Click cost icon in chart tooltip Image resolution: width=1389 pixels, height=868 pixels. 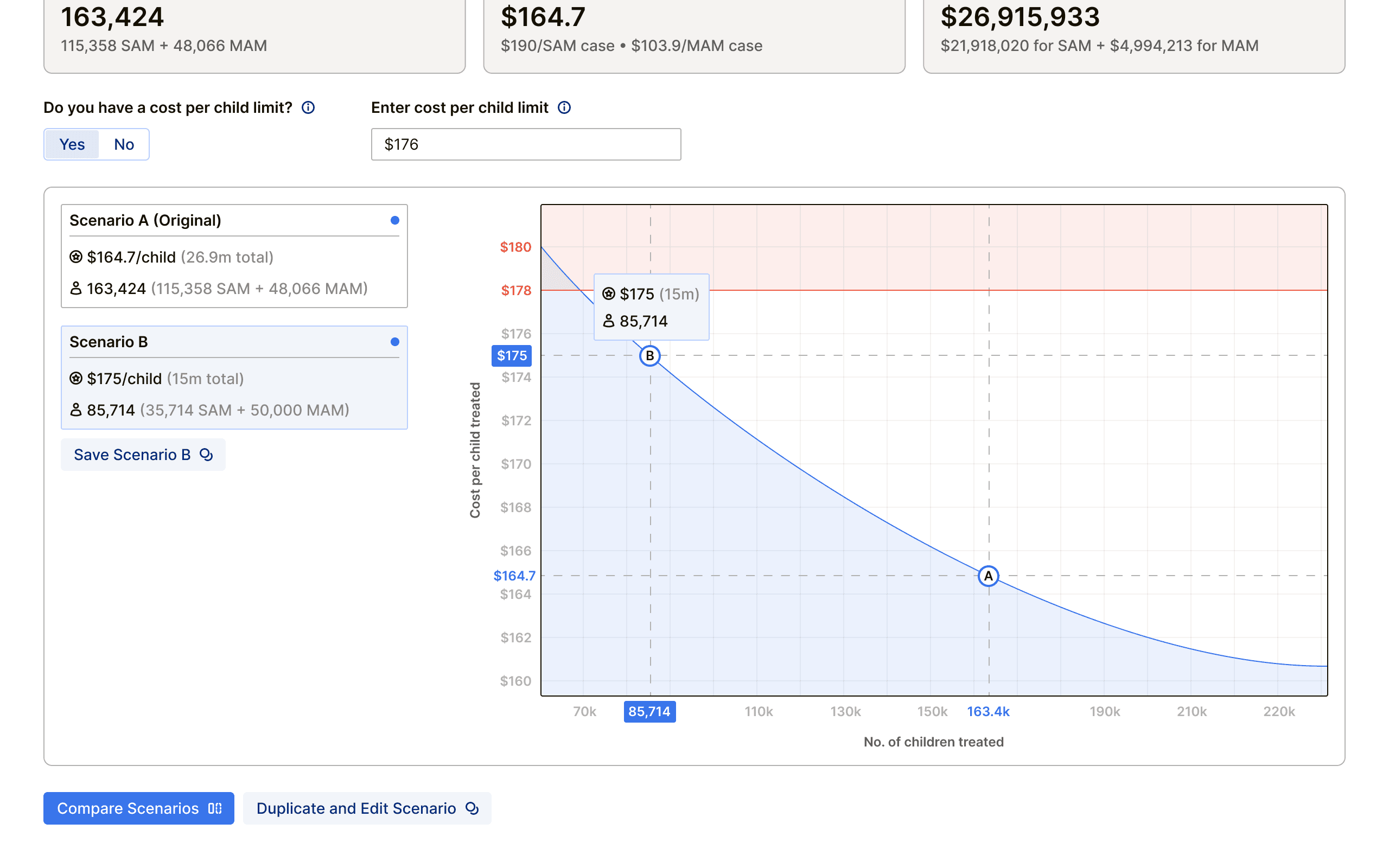tap(608, 294)
